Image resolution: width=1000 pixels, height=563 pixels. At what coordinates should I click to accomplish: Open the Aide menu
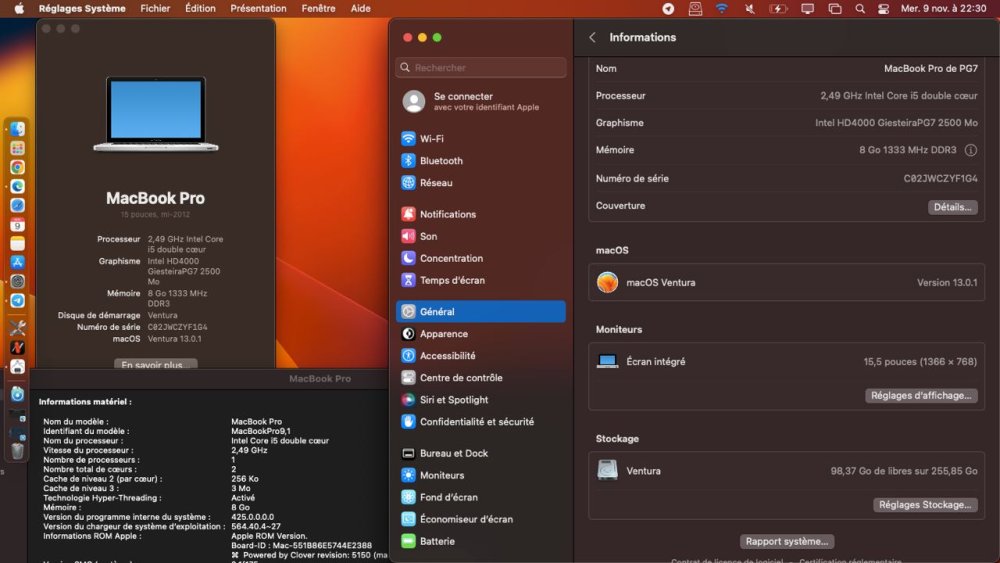360,8
